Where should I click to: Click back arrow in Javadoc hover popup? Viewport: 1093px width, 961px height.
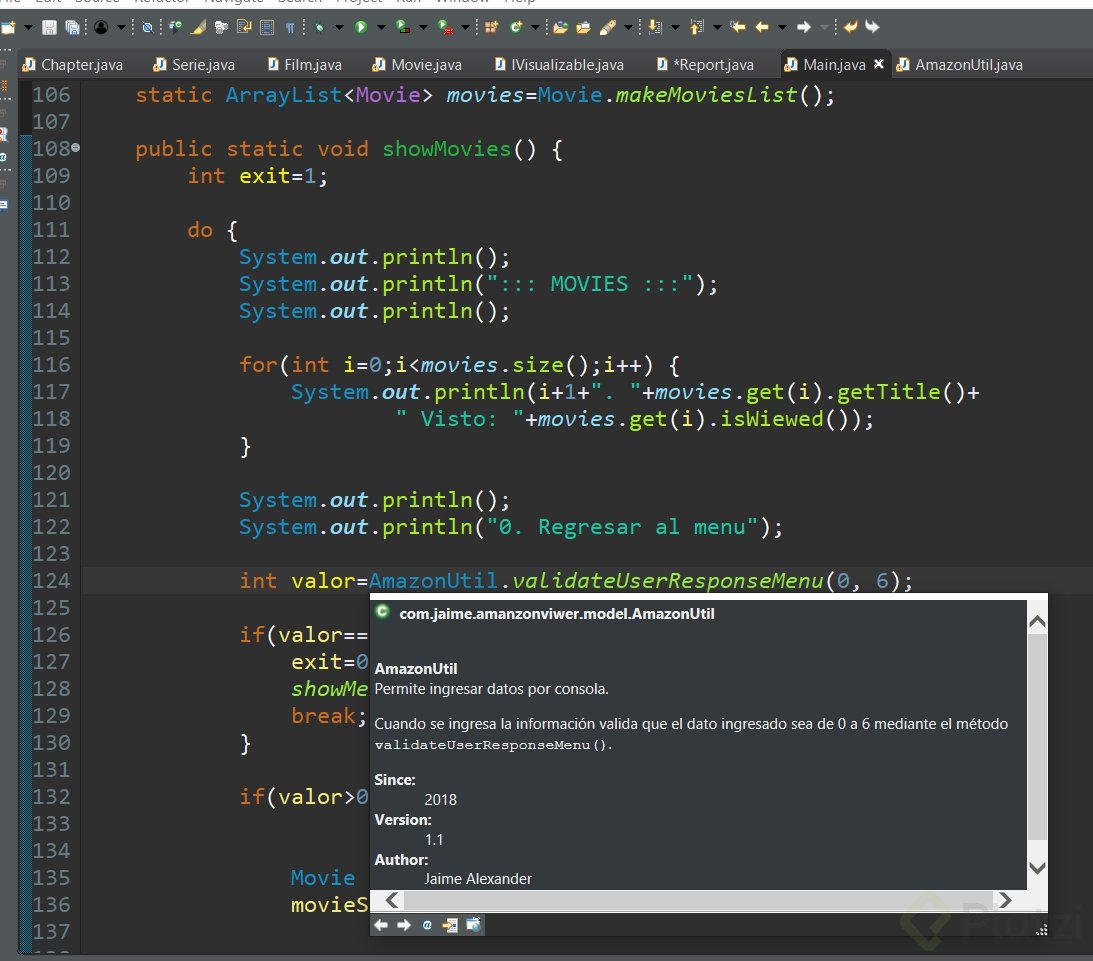(x=381, y=925)
